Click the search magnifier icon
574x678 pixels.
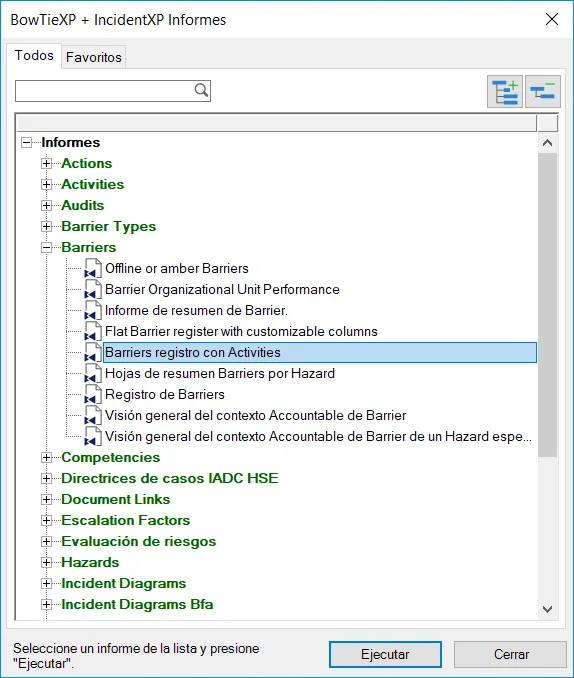pos(201,90)
